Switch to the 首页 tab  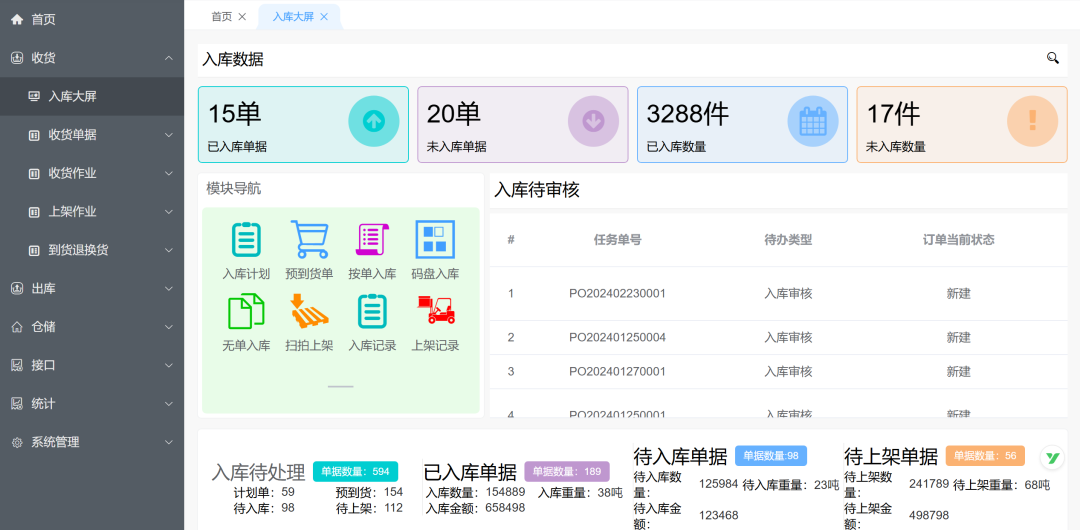221,17
